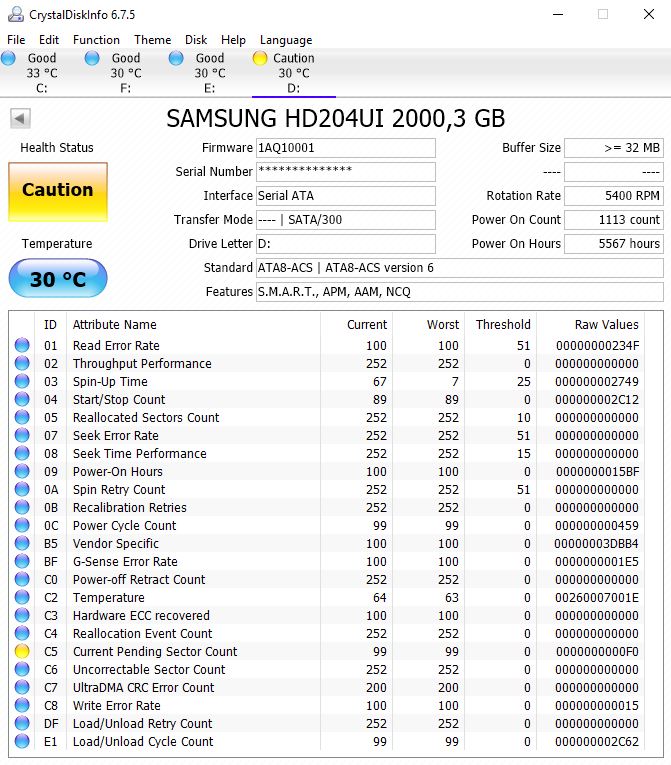Open the Edit menu
The height and width of the screenshot is (765, 671).
click(x=49, y=40)
